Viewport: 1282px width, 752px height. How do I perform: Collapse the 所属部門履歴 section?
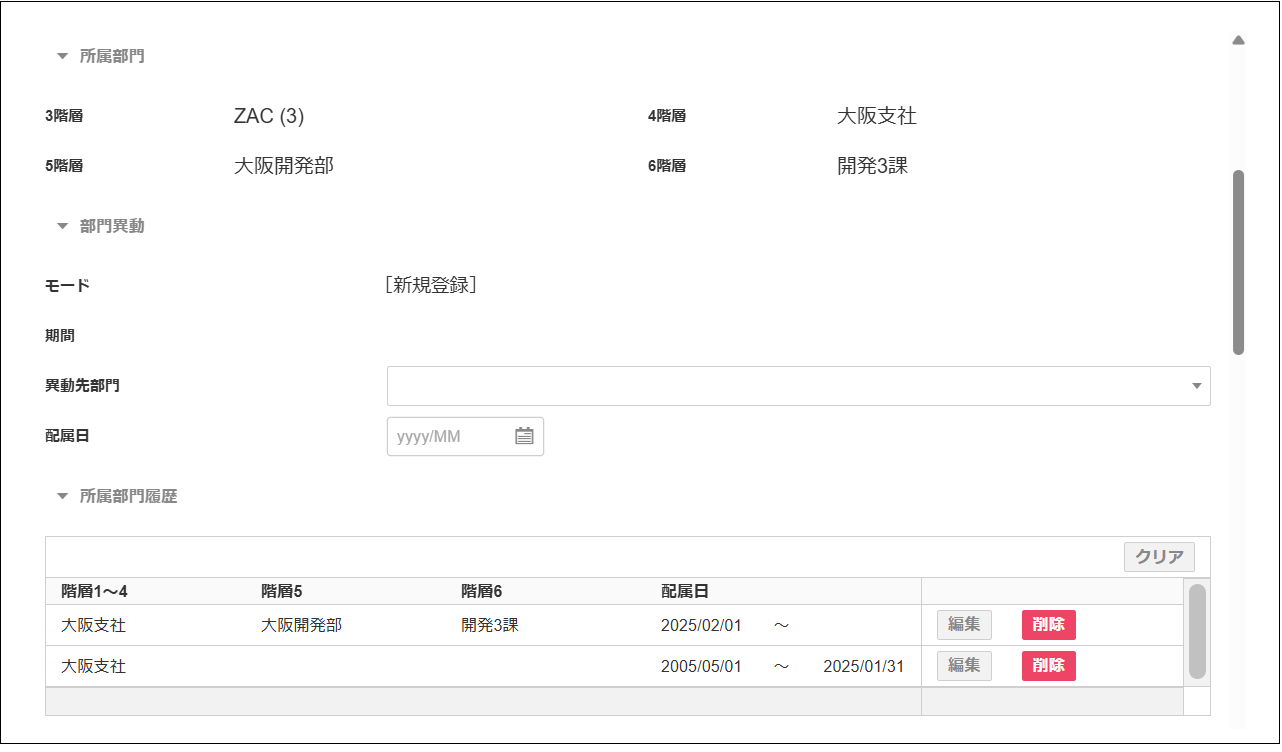click(x=63, y=496)
